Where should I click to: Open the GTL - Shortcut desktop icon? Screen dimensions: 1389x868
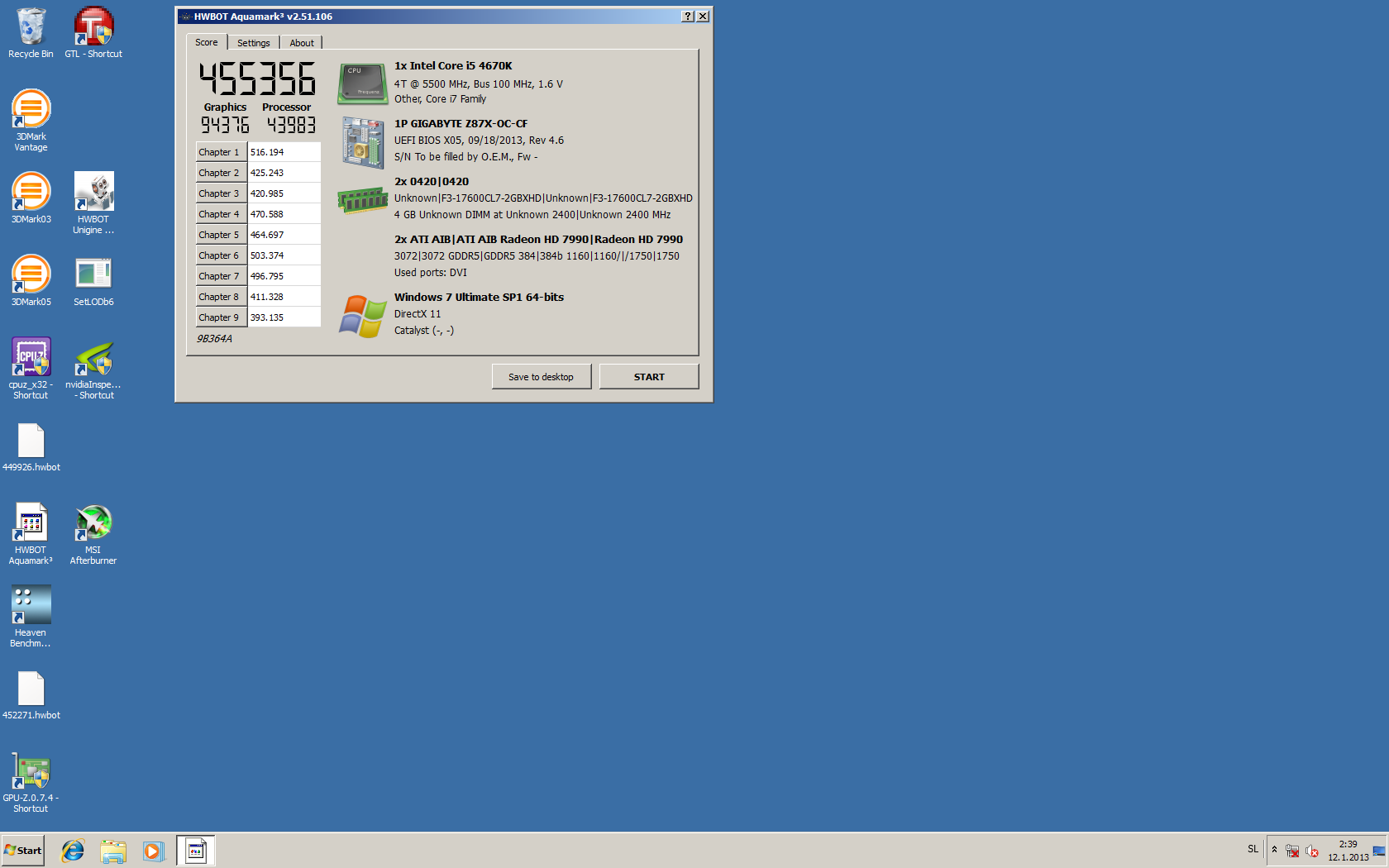click(93, 33)
